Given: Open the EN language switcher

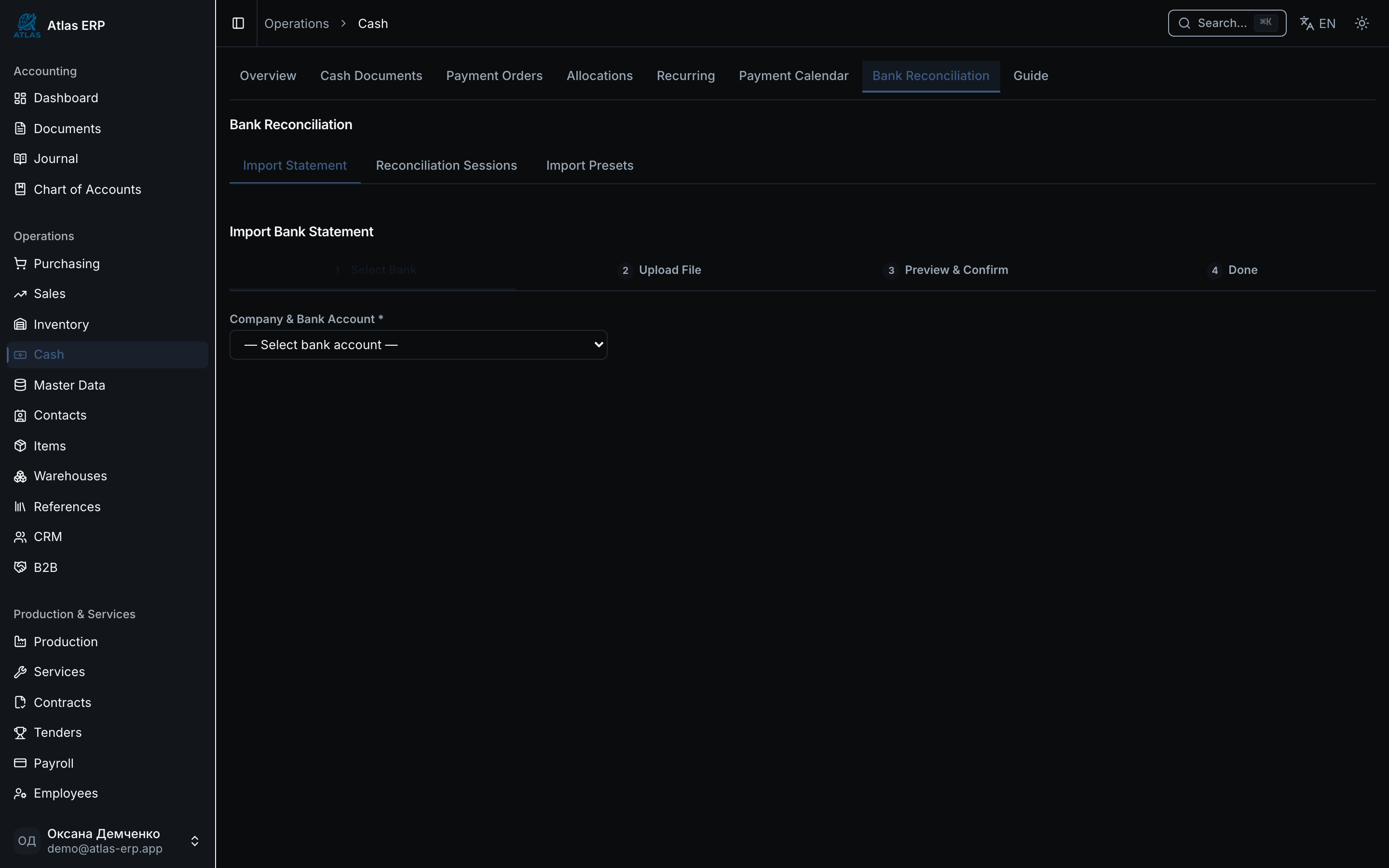Looking at the screenshot, I should pos(1318,23).
